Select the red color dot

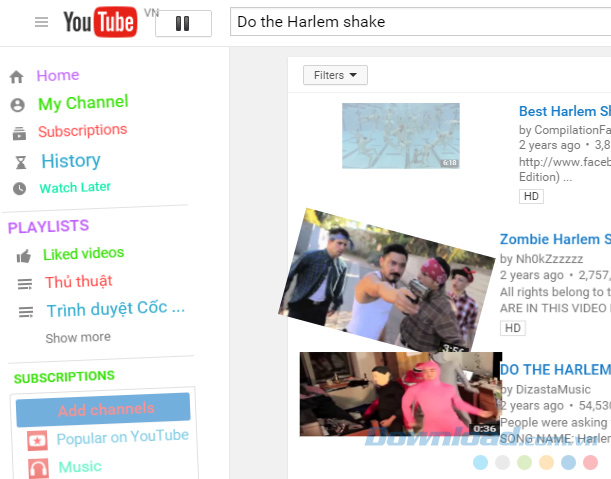tap(590, 462)
